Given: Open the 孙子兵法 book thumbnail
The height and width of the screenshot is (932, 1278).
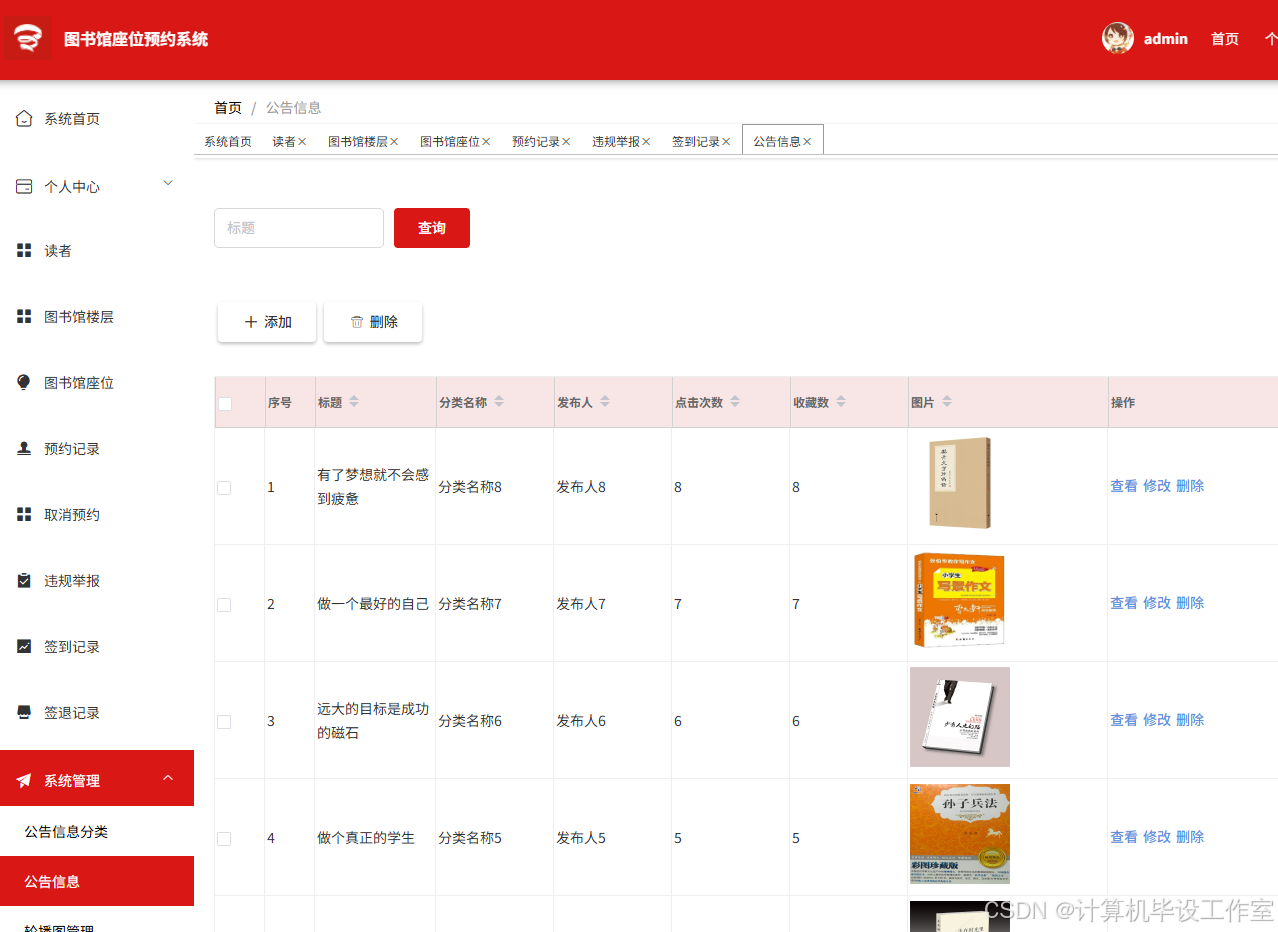Looking at the screenshot, I should click(x=960, y=834).
